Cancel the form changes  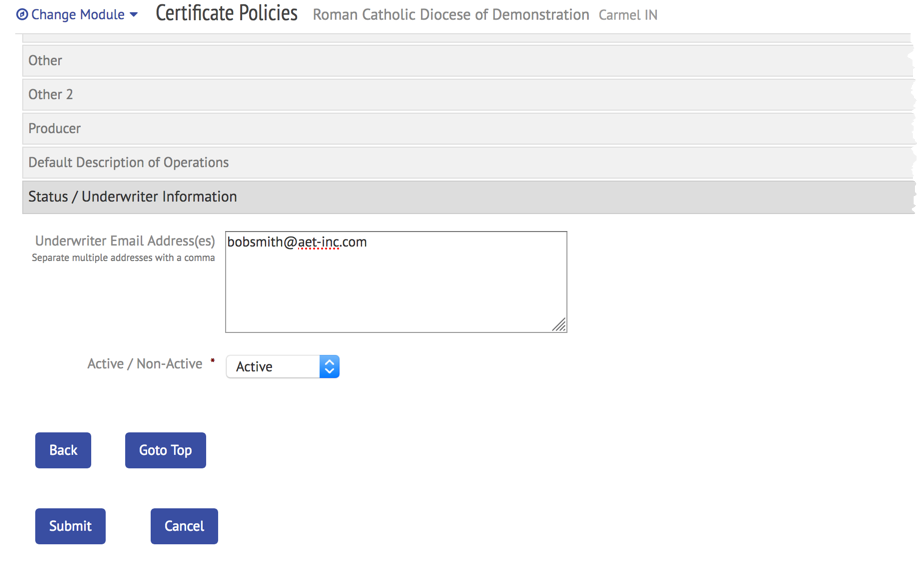tap(184, 526)
